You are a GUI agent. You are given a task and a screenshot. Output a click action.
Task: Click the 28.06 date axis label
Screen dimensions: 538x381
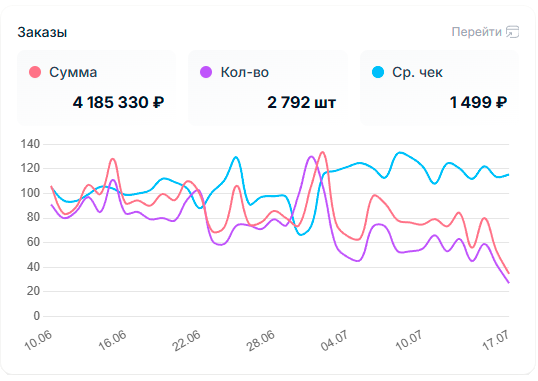(261, 341)
